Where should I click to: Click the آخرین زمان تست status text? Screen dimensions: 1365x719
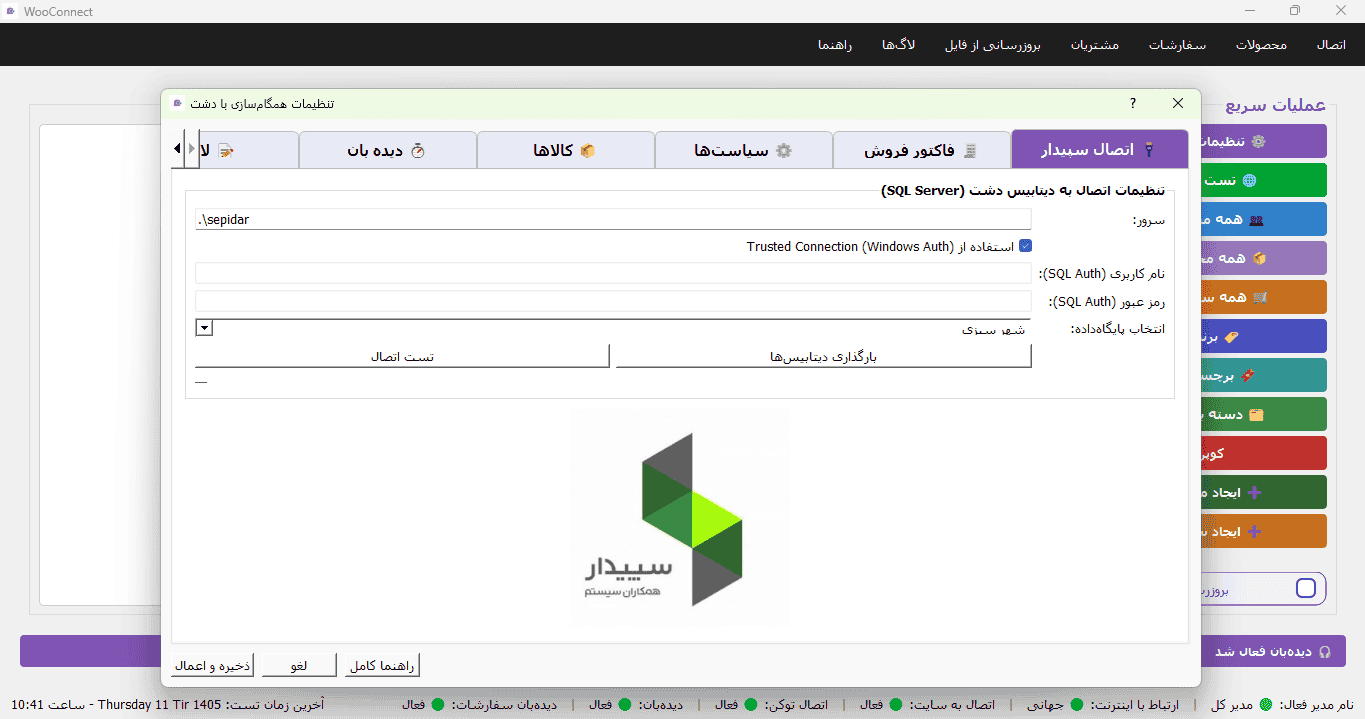coord(168,705)
